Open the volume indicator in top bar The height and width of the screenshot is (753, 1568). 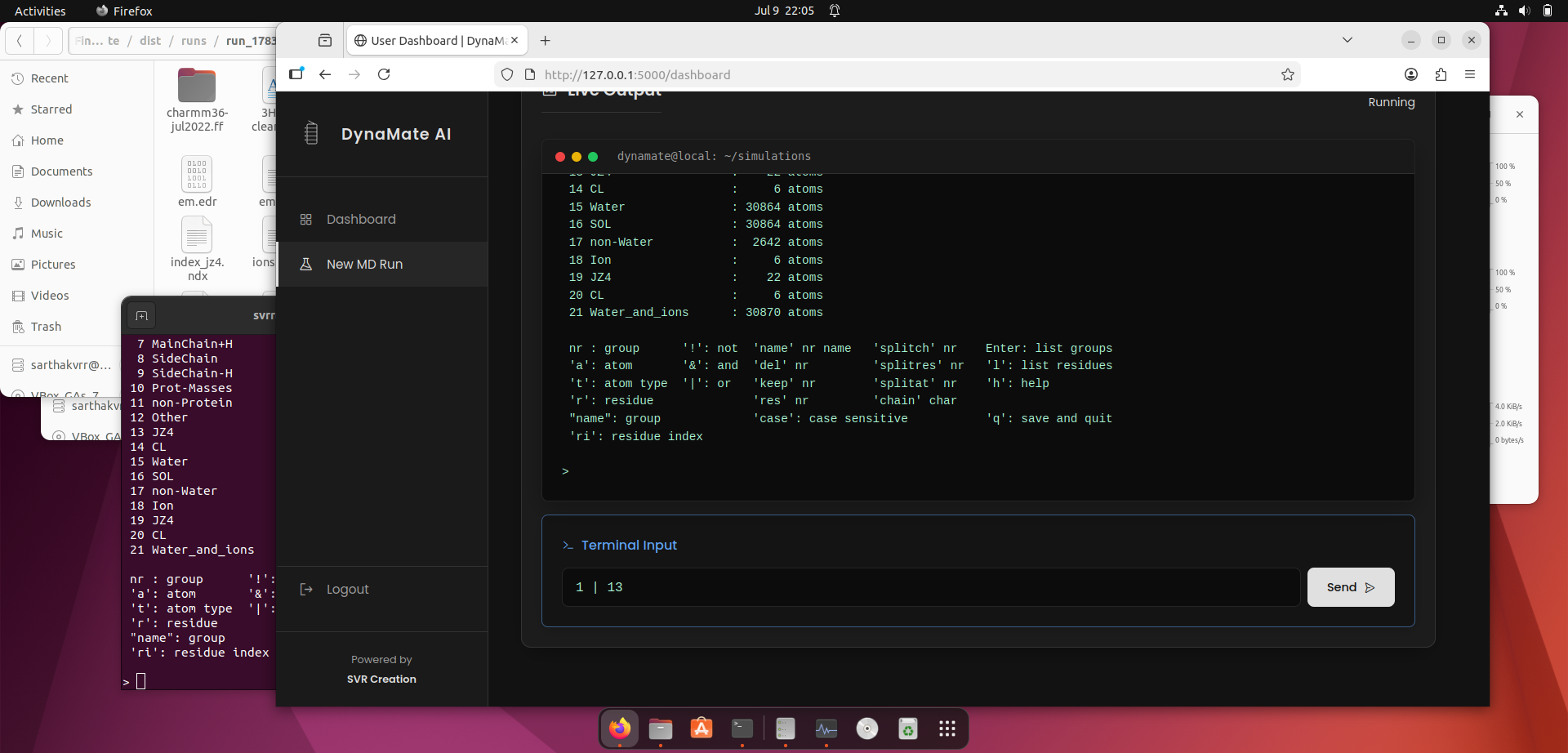point(1524,11)
